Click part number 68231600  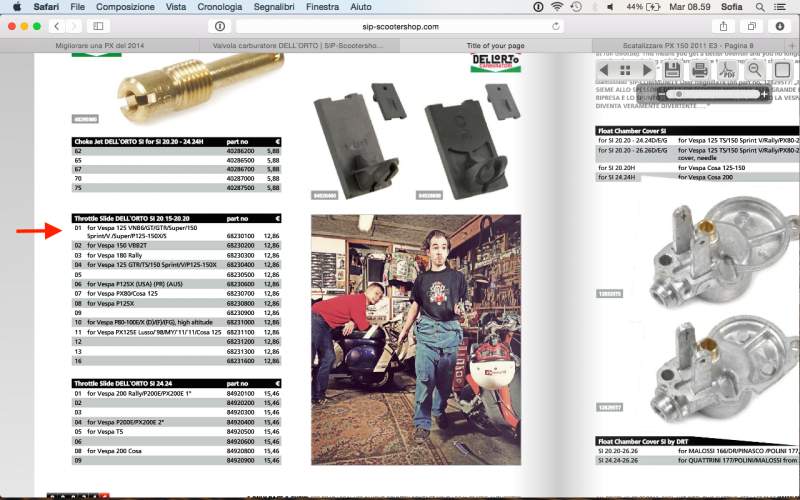pyautogui.click(x=240, y=361)
